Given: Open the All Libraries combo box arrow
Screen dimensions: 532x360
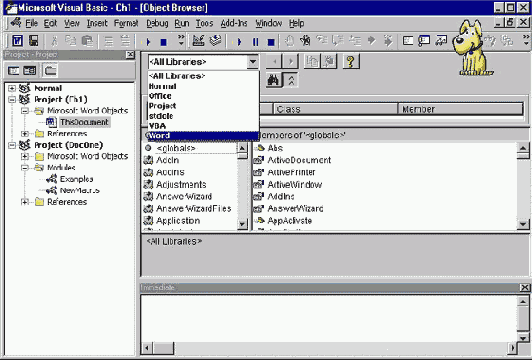Looking at the screenshot, I should click(252, 62).
